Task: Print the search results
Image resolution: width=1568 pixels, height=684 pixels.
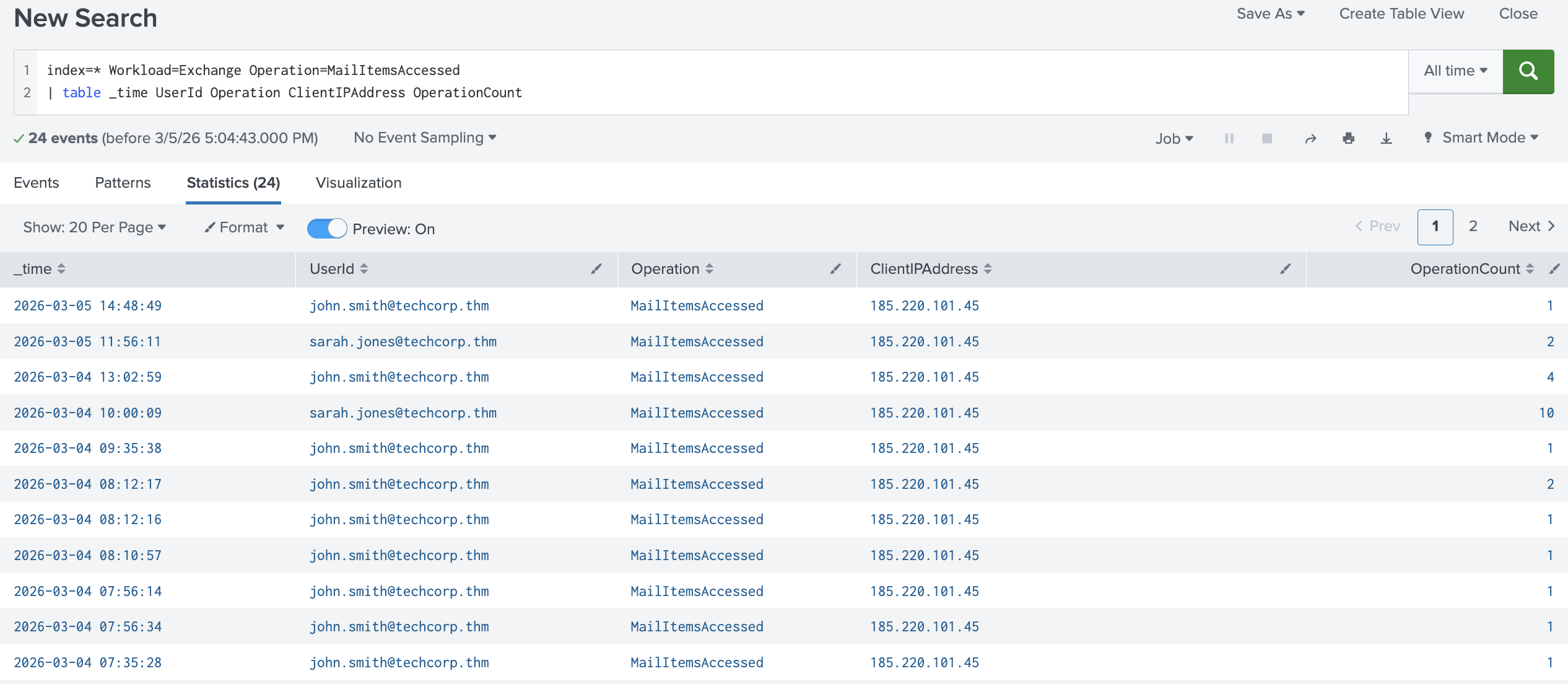Action: [x=1349, y=138]
